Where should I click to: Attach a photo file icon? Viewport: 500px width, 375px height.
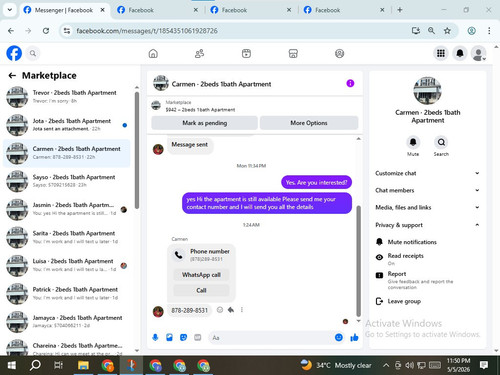(169, 338)
